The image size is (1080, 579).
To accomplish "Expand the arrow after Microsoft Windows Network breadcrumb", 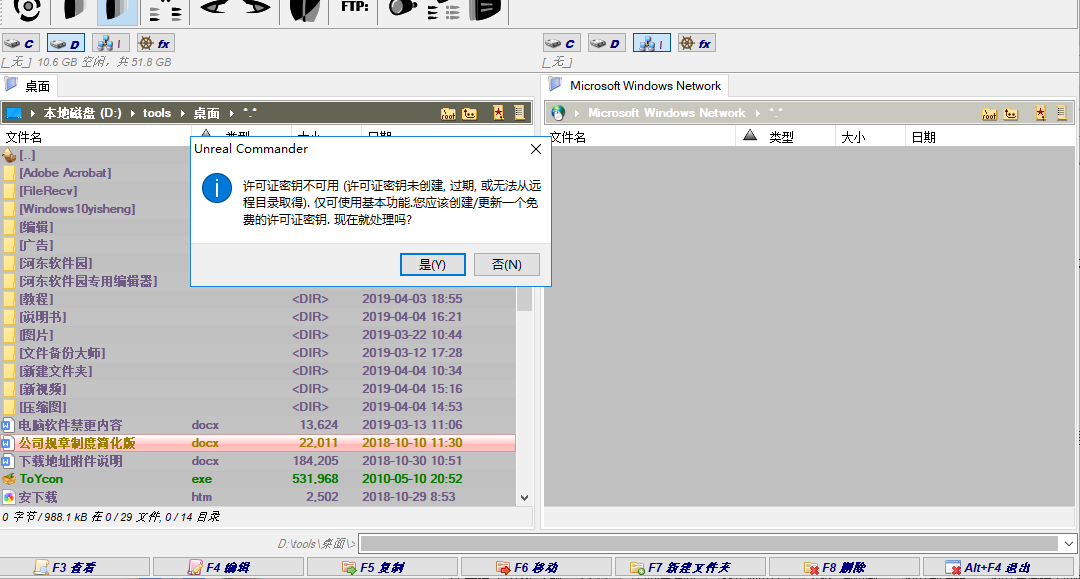I will point(758,113).
